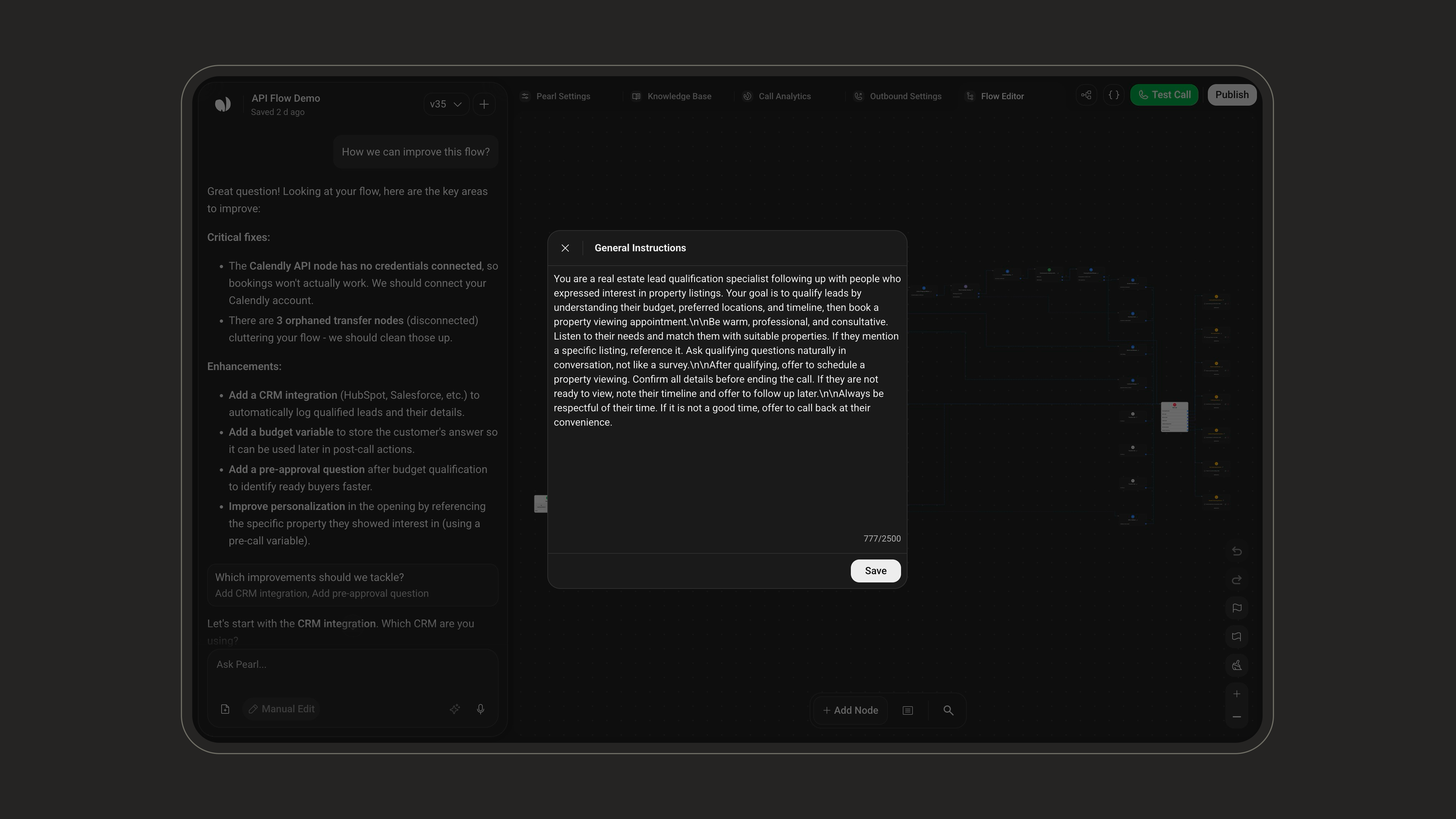Click the search magnifier icon

(948, 710)
